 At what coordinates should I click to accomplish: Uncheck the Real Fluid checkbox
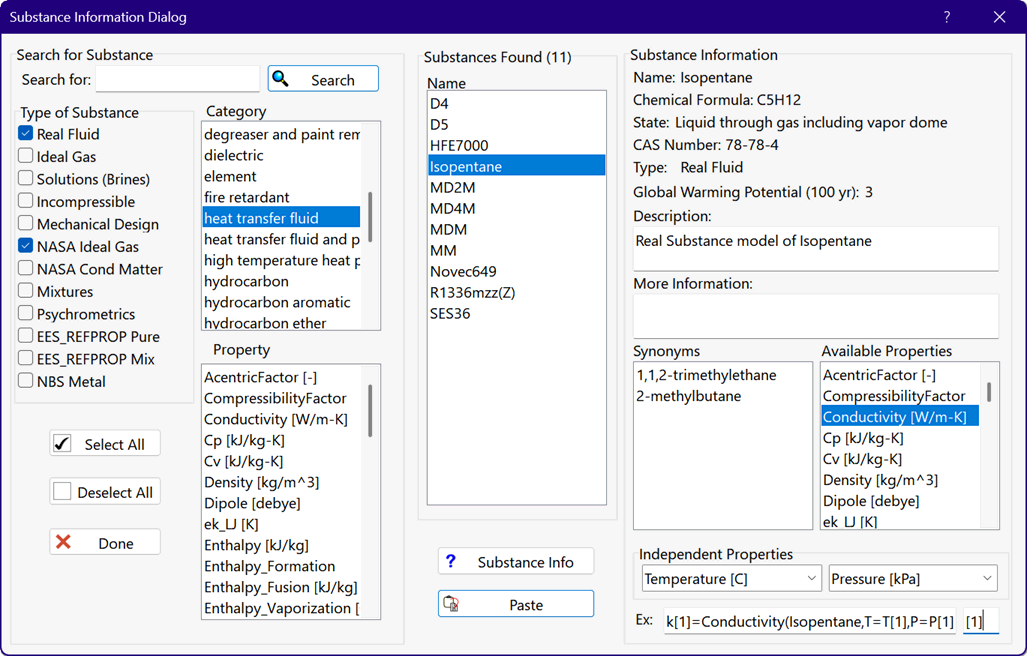26,134
